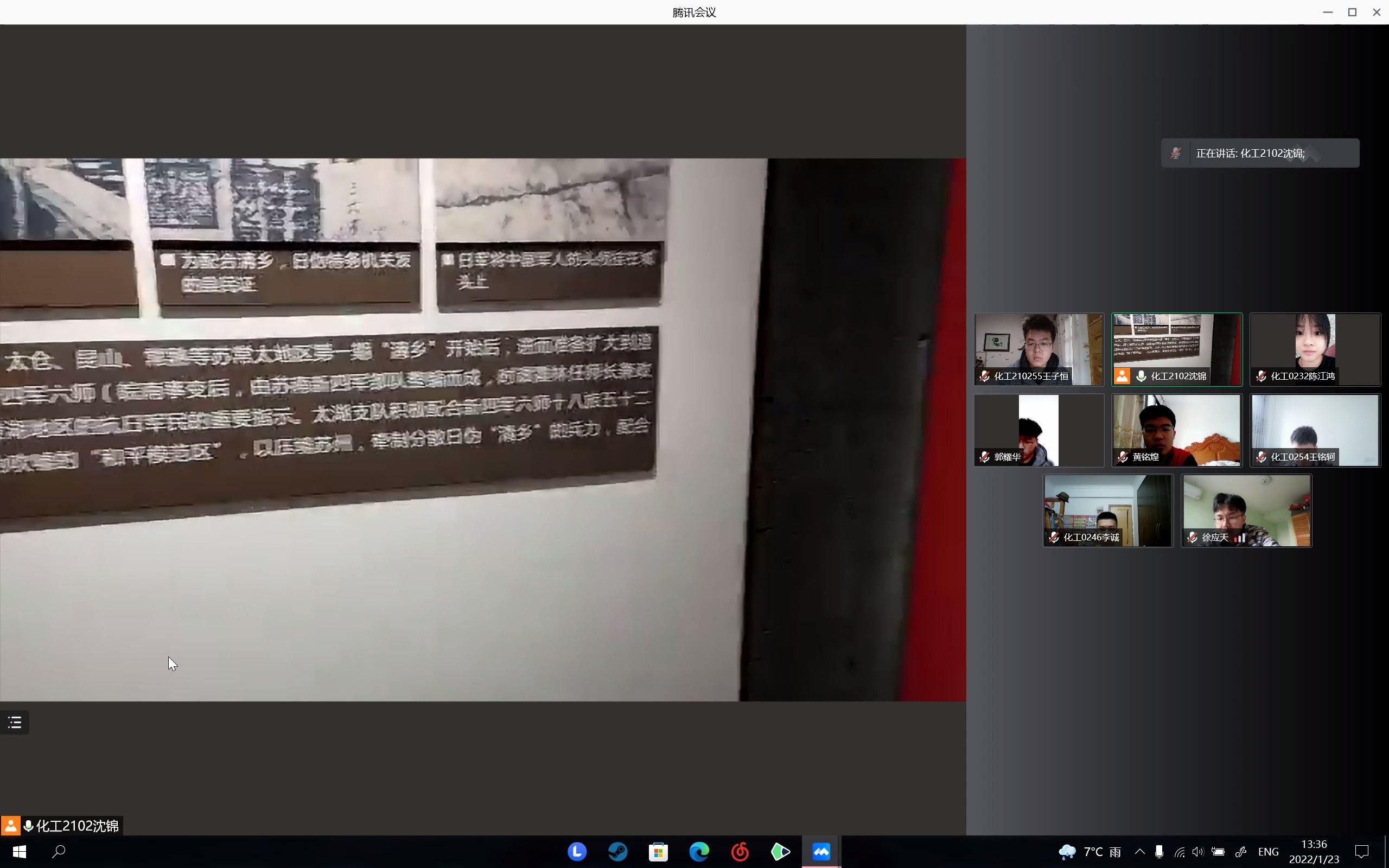The width and height of the screenshot is (1389, 868).
Task: Select the 化工0246李诚 video thumbnail
Action: coord(1108,510)
